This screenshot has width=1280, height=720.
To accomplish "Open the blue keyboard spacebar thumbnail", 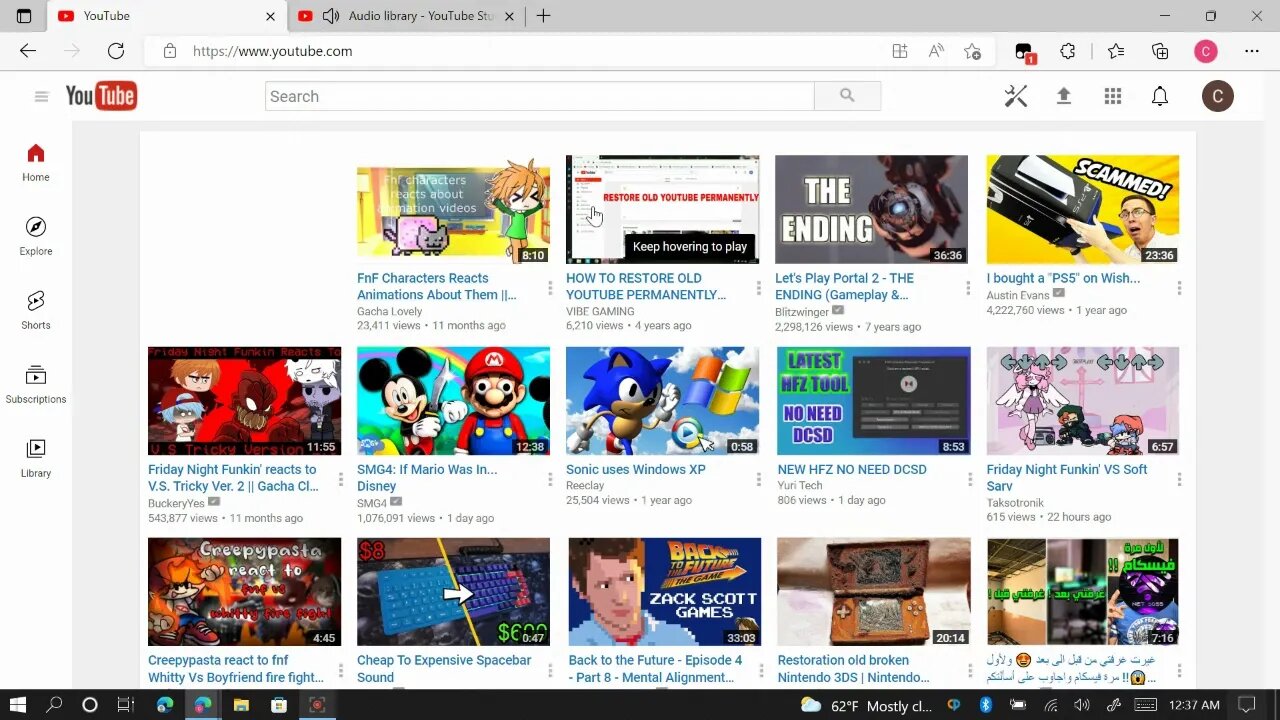I will tap(453, 592).
